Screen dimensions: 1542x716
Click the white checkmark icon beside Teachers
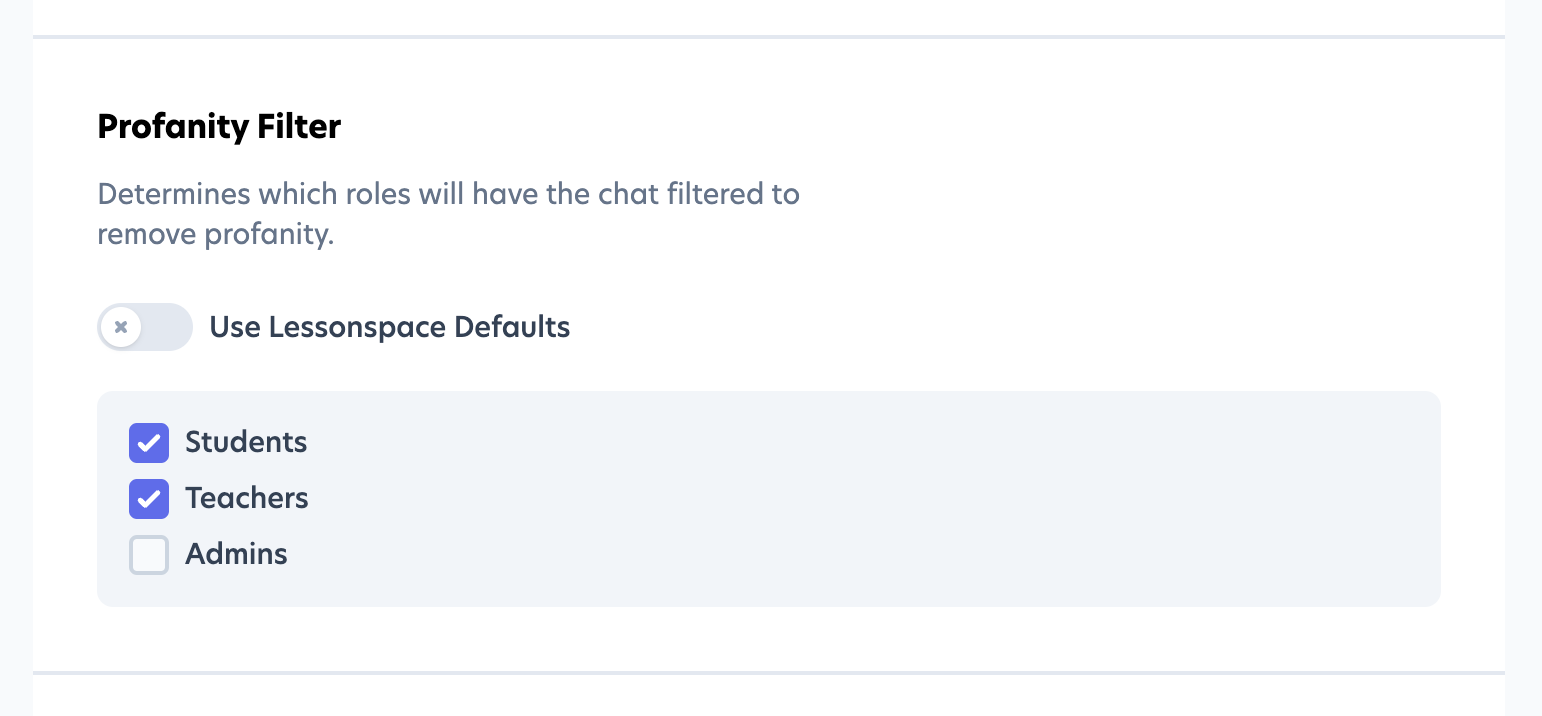coord(149,499)
